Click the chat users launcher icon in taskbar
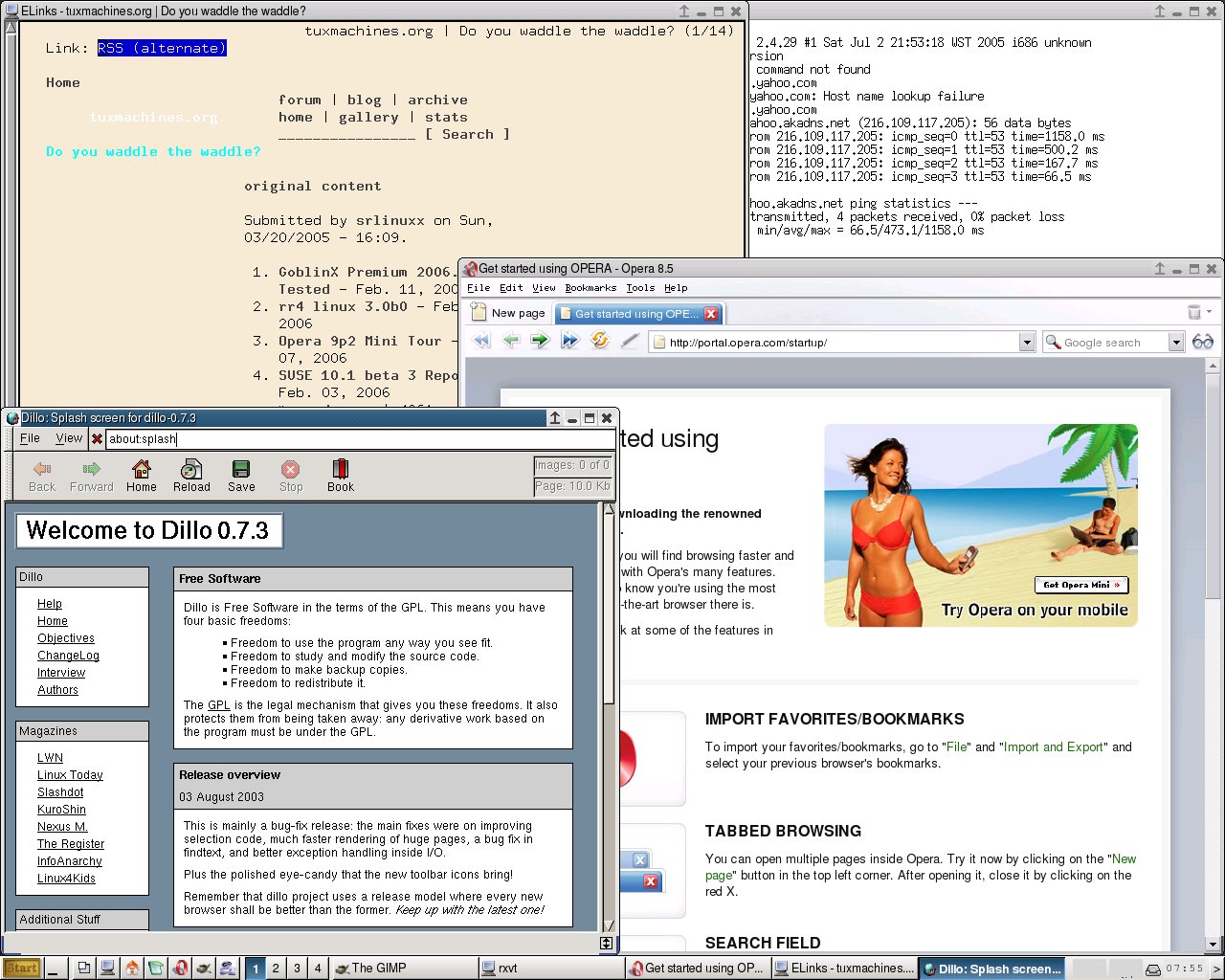Viewport: 1225px width, 980px height. 228,968
